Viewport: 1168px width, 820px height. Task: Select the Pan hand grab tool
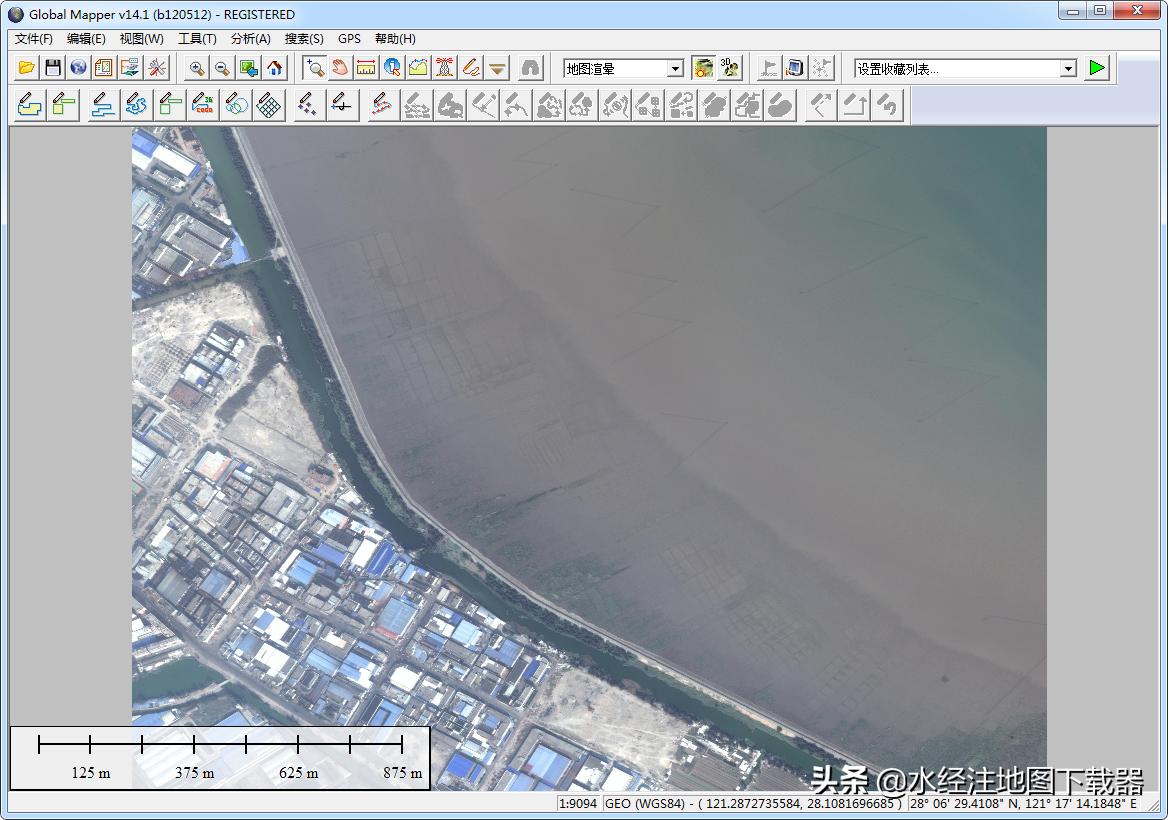coord(340,68)
